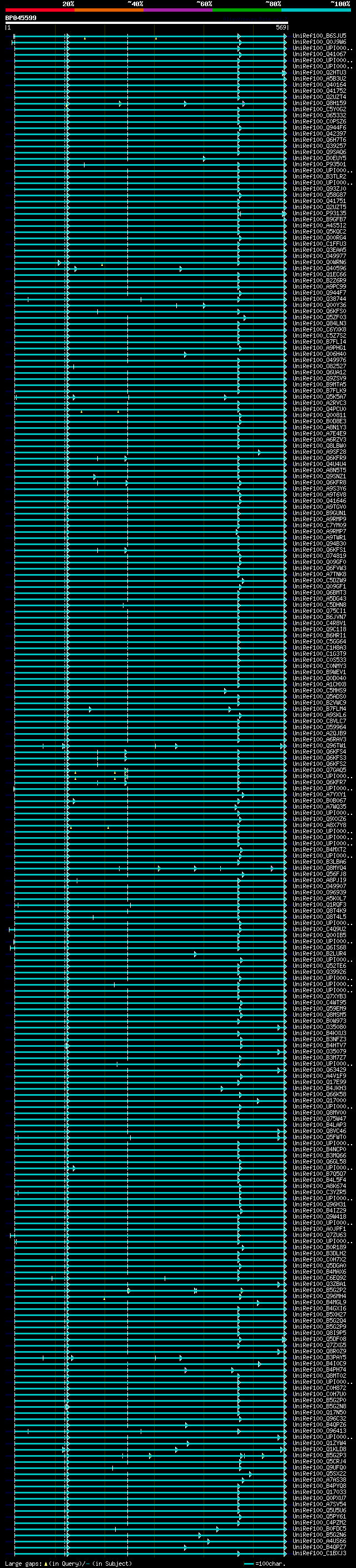Select UniRef100_B7FLM4 label

pos(319,709)
